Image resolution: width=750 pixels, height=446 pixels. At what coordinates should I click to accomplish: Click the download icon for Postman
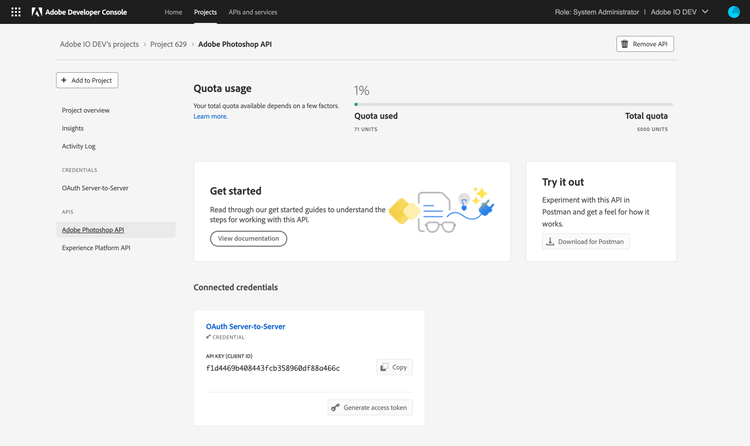tap(550, 241)
